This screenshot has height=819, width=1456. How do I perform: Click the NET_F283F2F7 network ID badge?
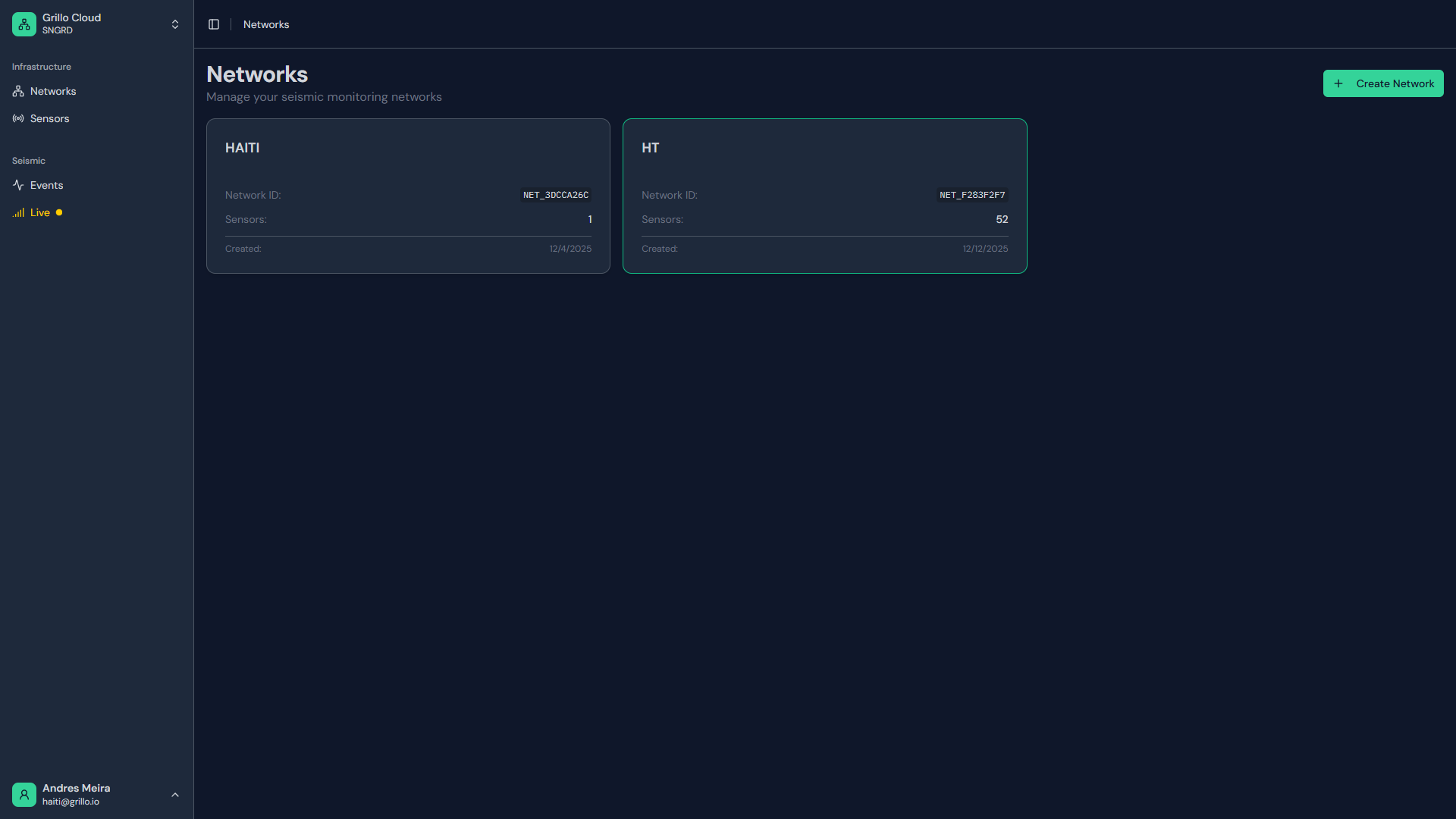971,195
